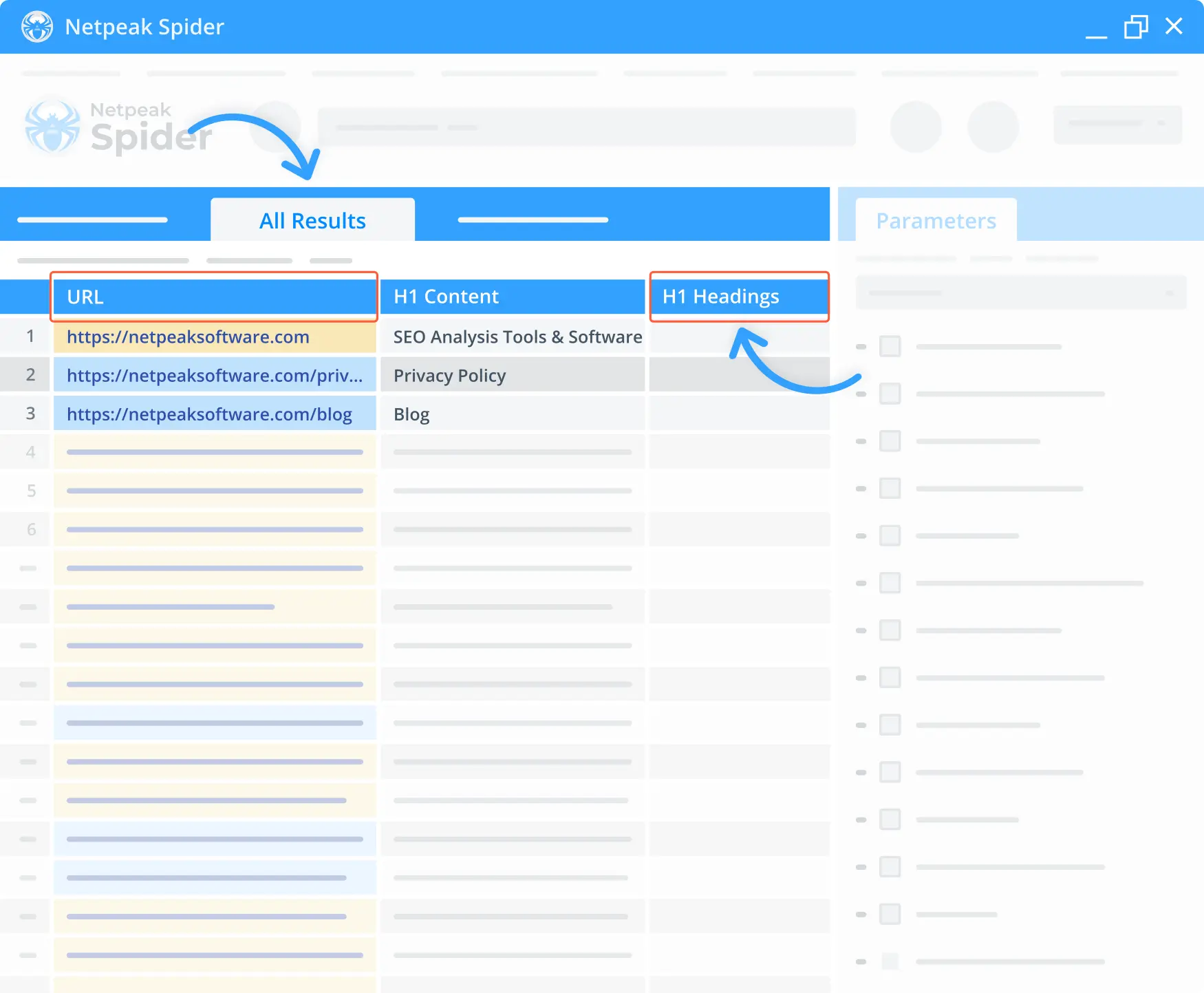1204x993 pixels.
Task: Open the https://netpeaksoftware.com URL cell
Action: pyautogui.click(x=215, y=337)
